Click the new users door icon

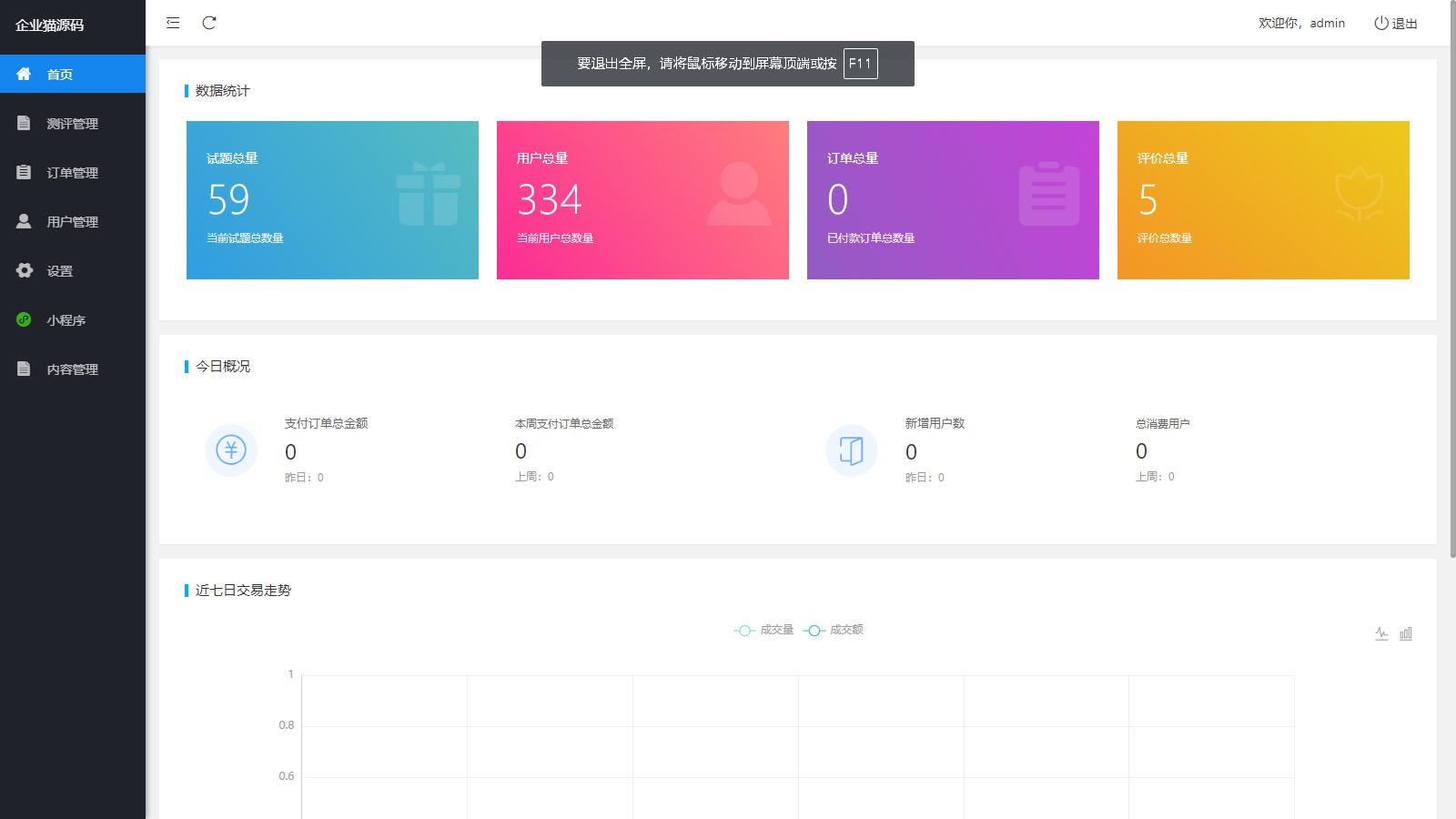pos(851,450)
